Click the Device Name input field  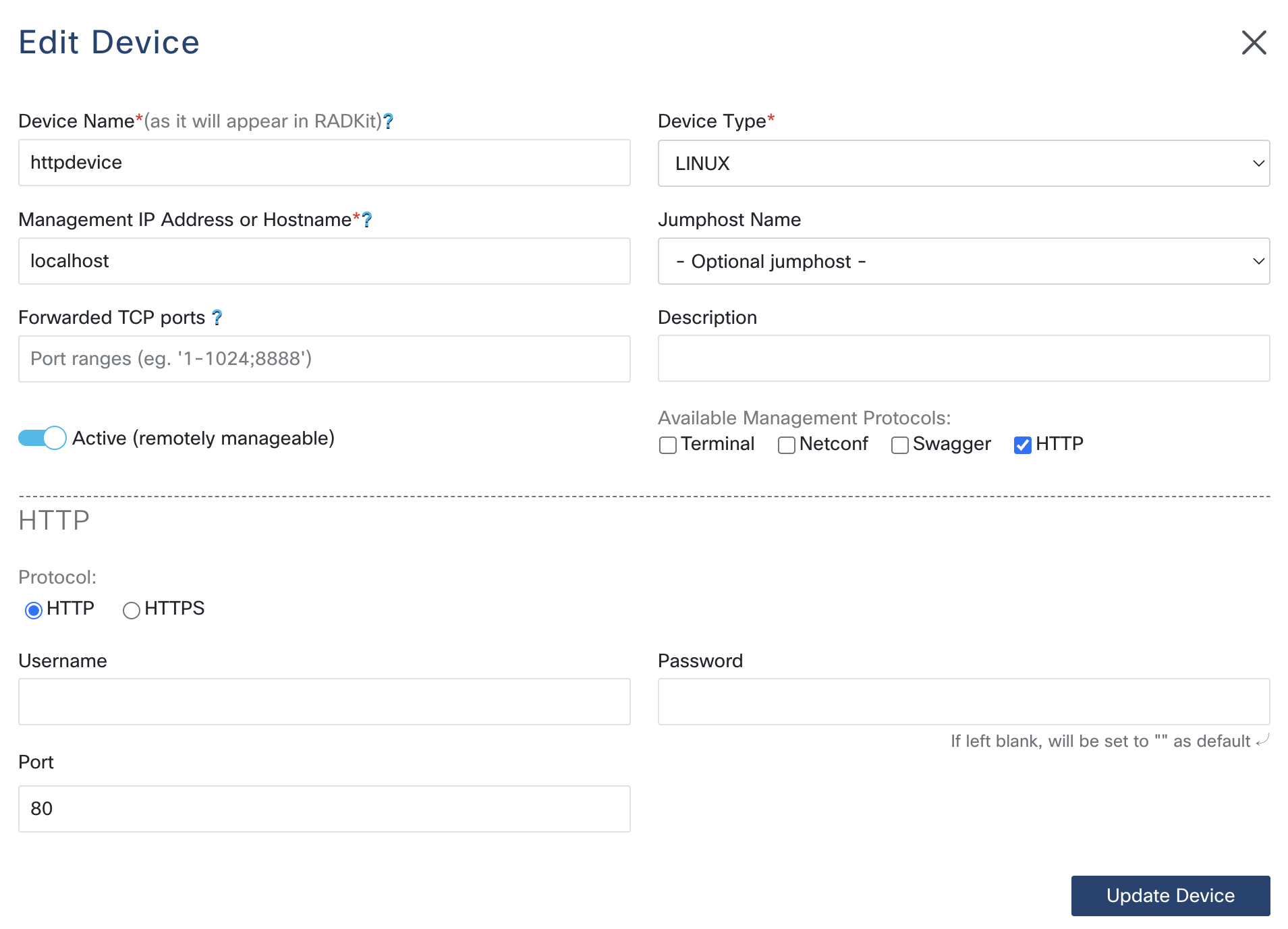coord(325,163)
